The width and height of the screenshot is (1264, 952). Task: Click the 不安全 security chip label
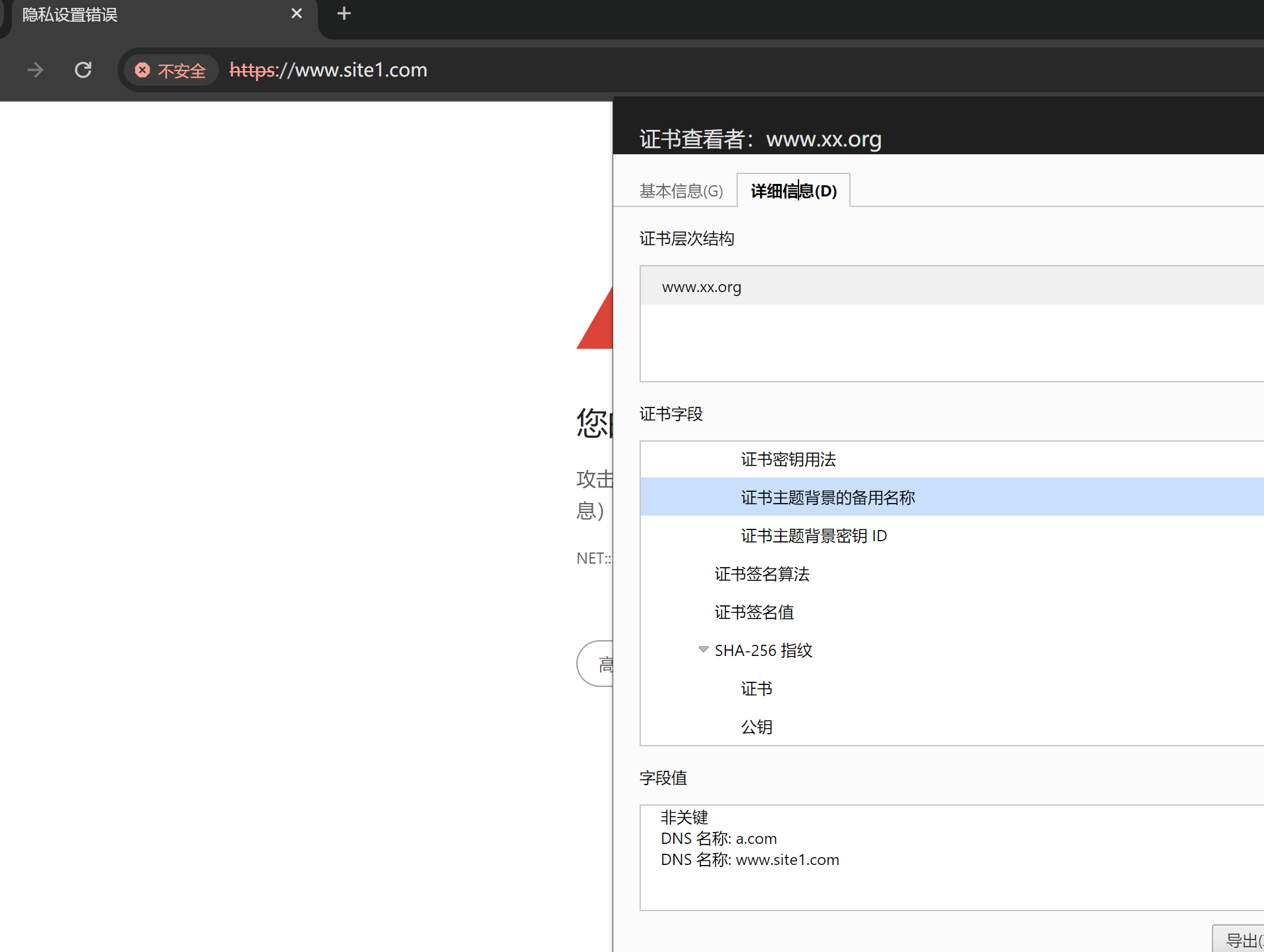[181, 71]
